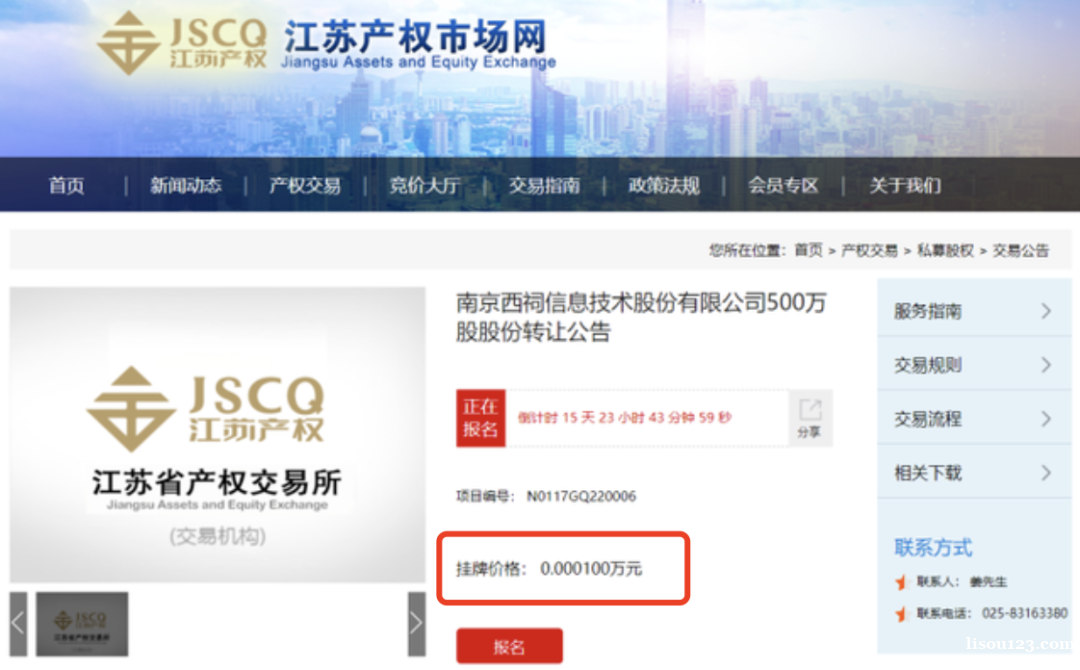Expand the 交易流程 chevron

(1046, 419)
